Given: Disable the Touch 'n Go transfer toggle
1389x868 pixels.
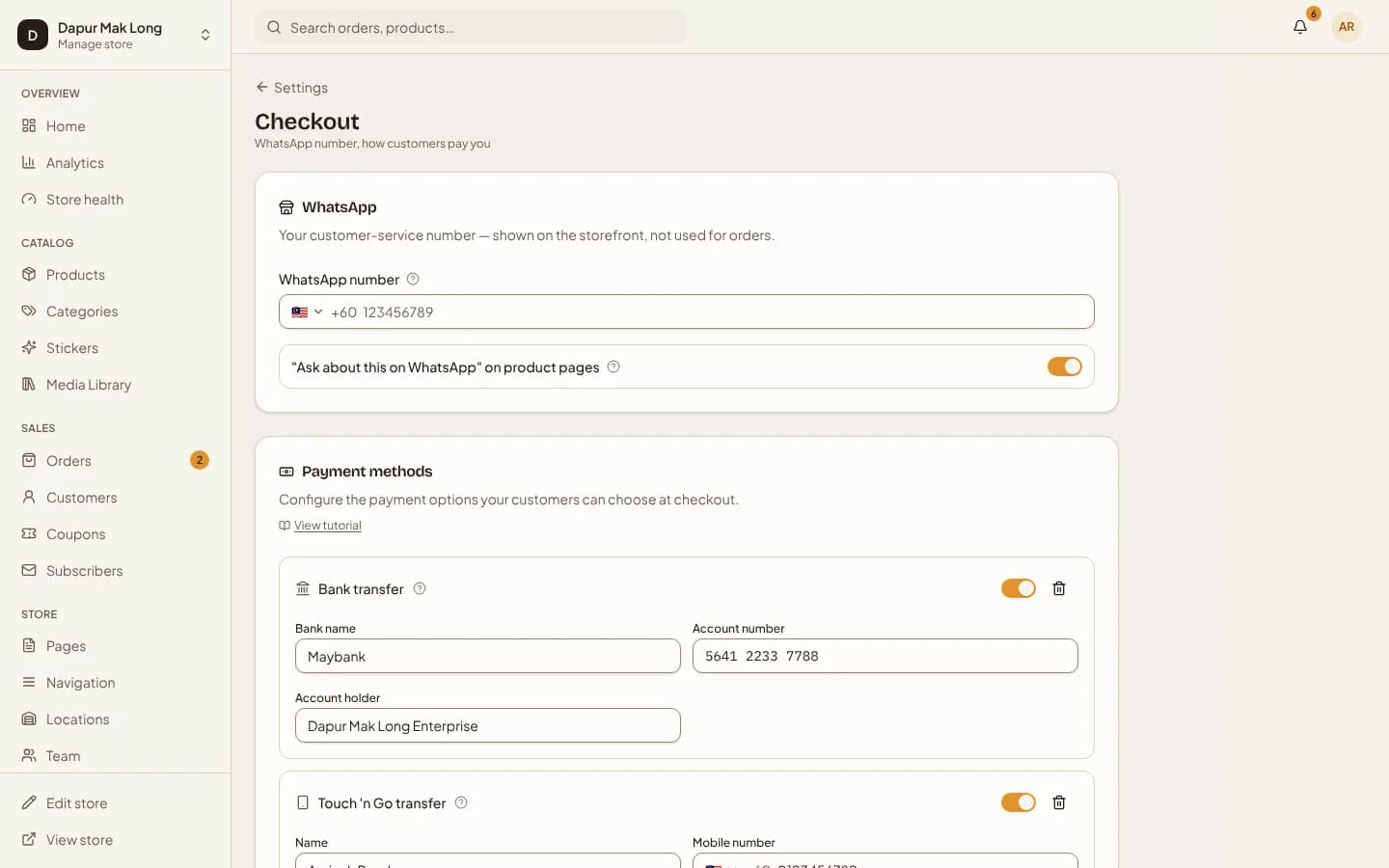Looking at the screenshot, I should [1019, 802].
